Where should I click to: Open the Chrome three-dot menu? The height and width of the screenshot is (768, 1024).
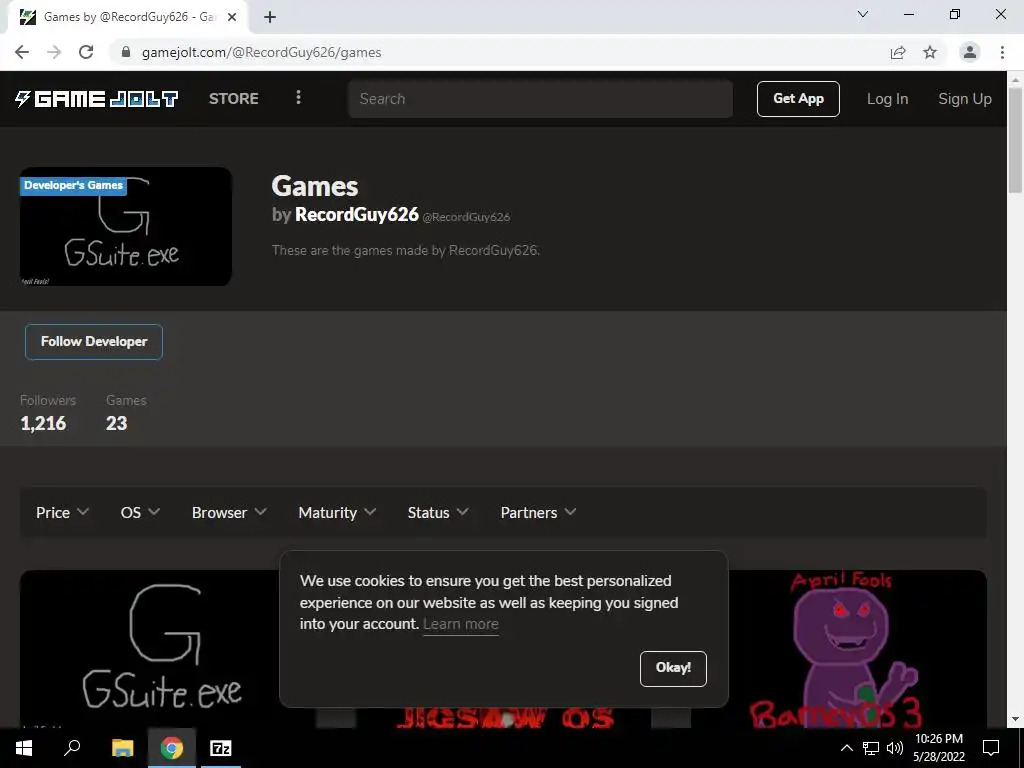[1002, 52]
